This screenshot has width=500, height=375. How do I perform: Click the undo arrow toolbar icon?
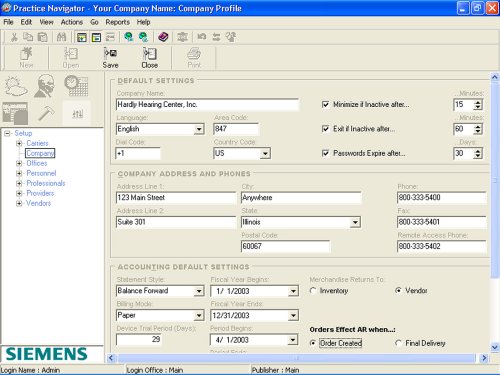pos(201,37)
